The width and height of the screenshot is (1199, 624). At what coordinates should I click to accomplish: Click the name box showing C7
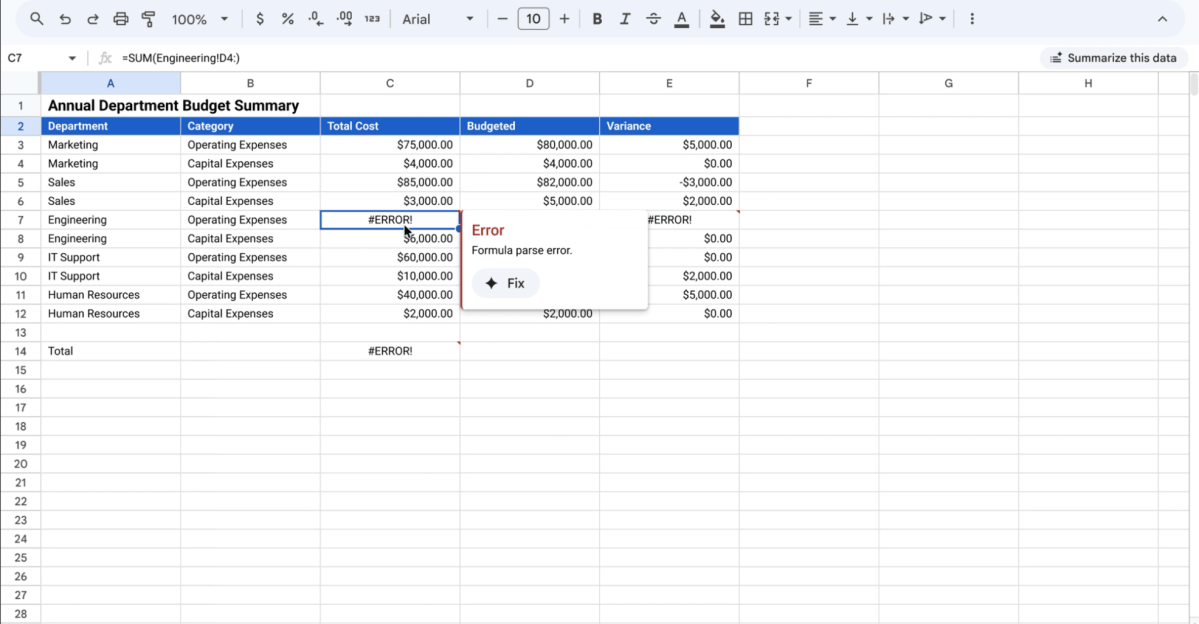34,58
